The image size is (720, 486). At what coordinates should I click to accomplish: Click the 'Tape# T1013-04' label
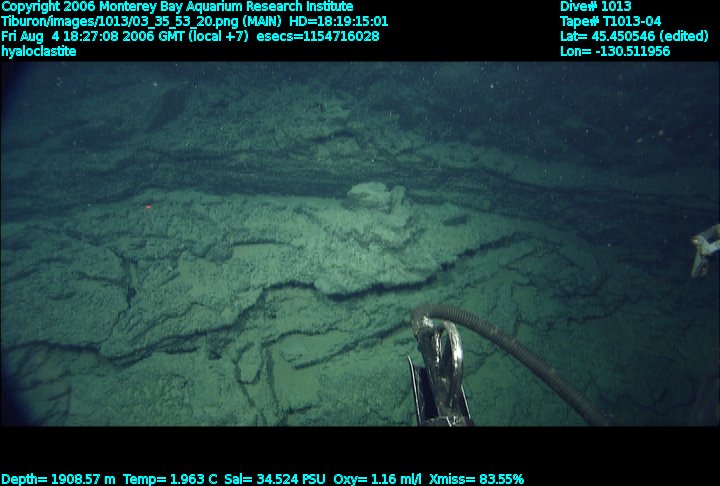[x=610, y=22]
